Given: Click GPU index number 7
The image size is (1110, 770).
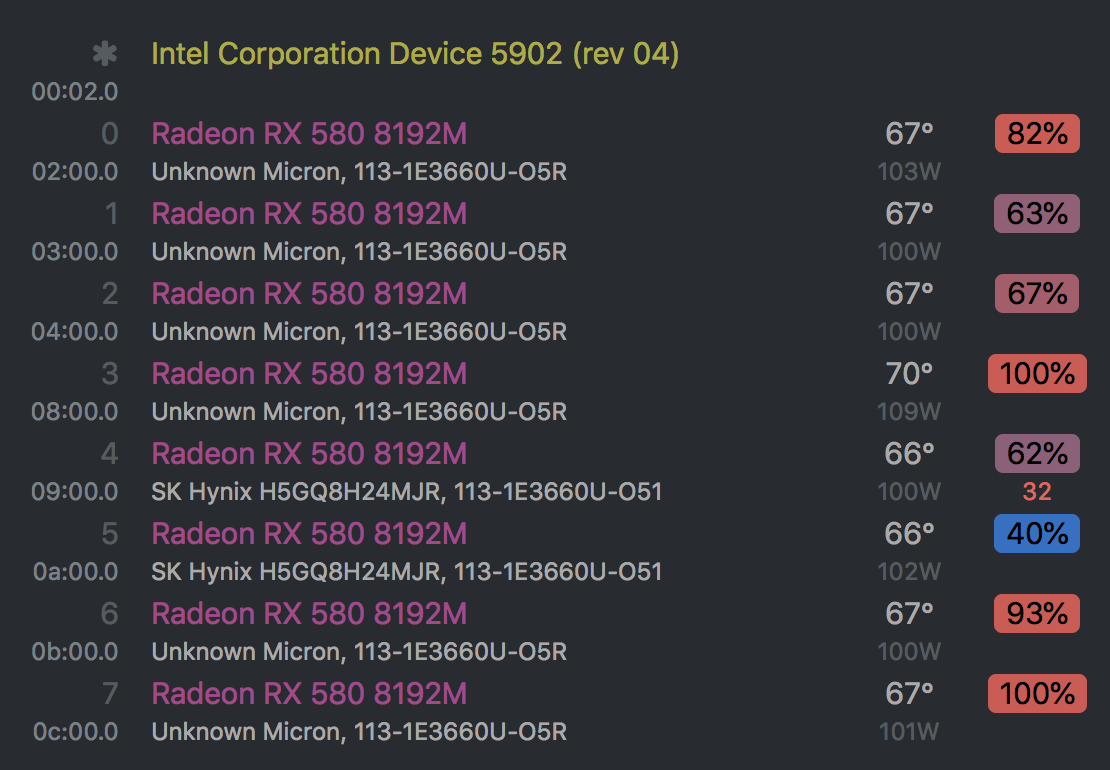Looking at the screenshot, I should coord(109,694).
